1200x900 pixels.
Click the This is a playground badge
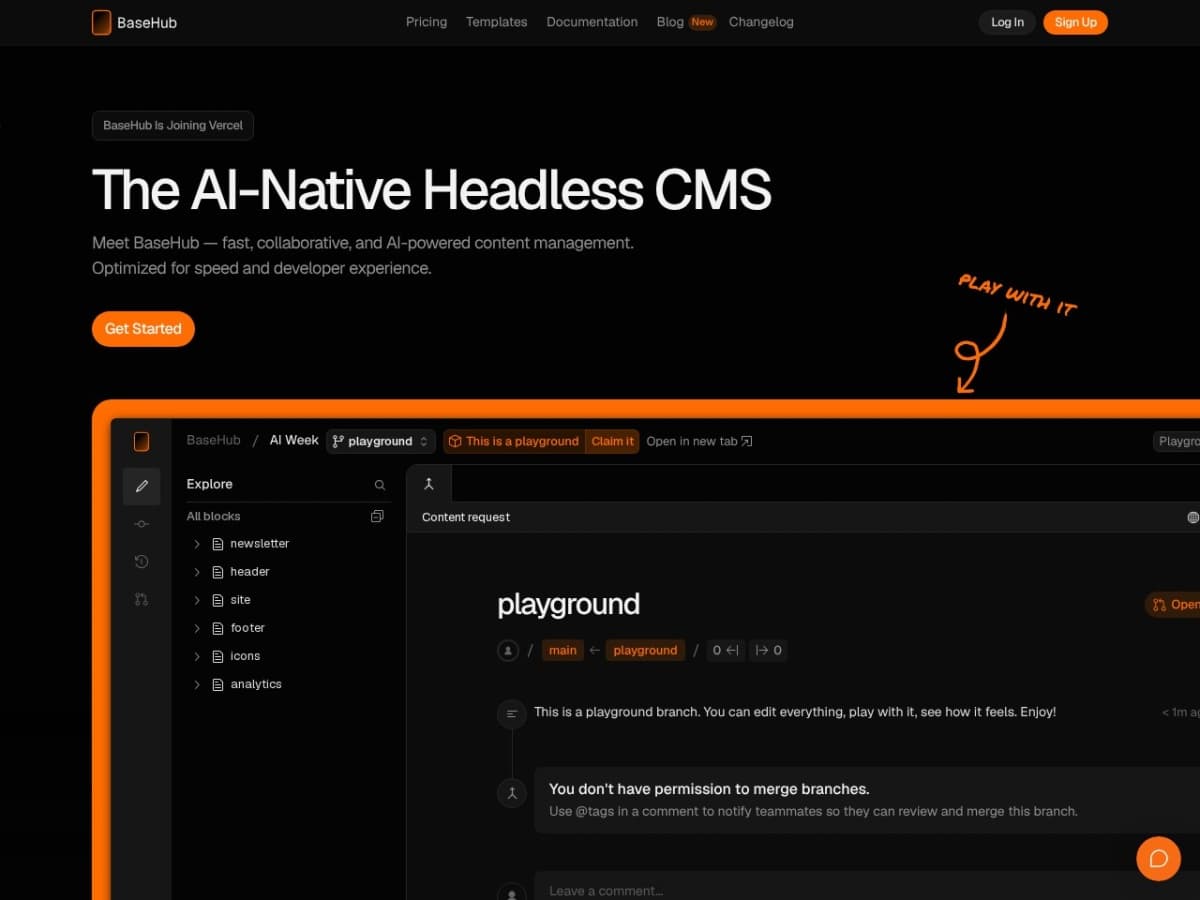(x=514, y=441)
